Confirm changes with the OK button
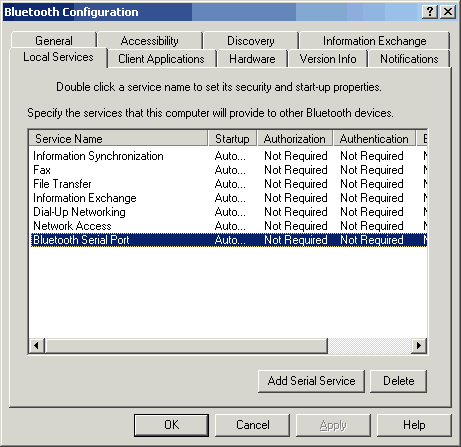Screen dimensions: 461x447 [x=172, y=425]
